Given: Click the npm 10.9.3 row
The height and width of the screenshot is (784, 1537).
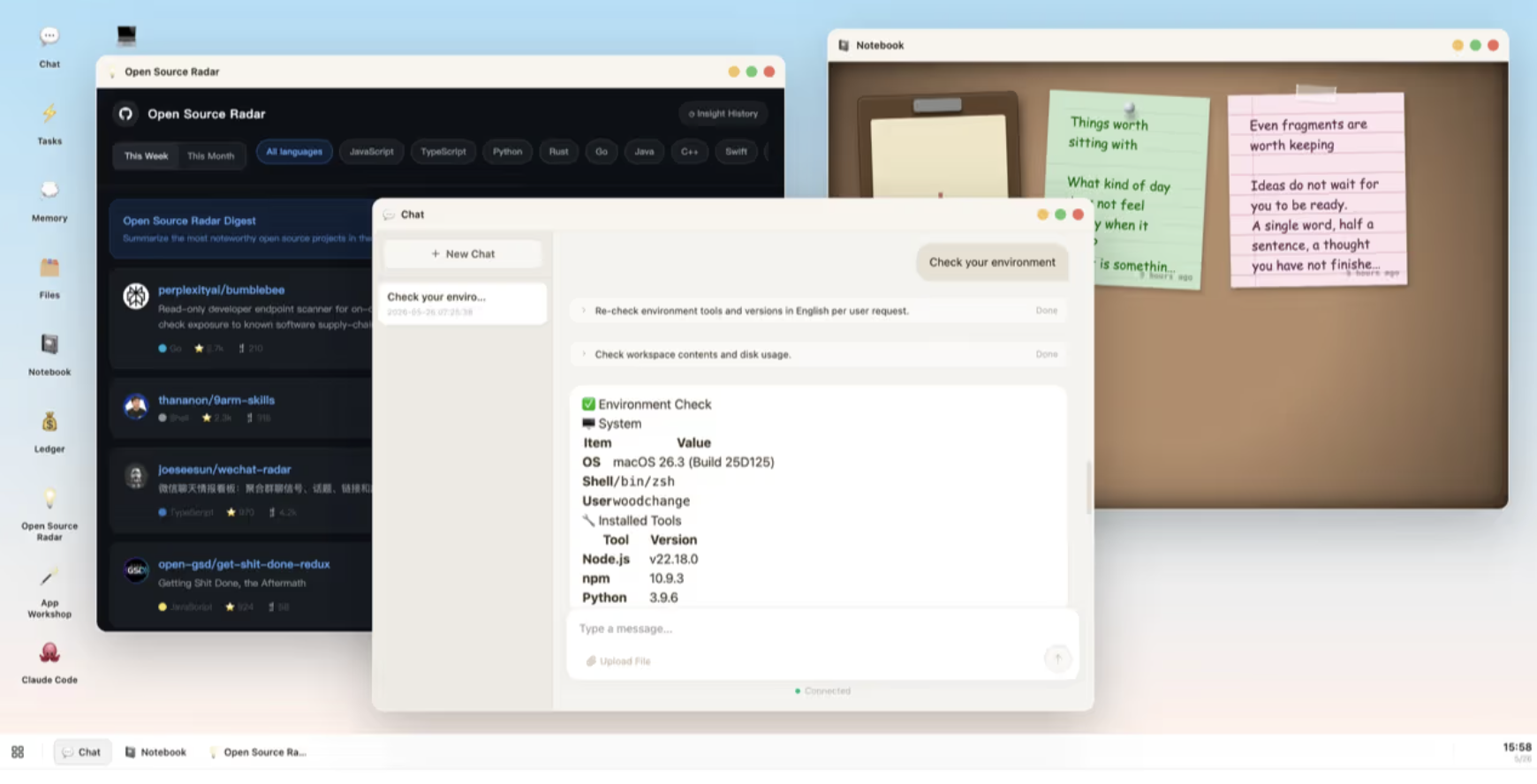Looking at the screenshot, I should coord(633,579).
